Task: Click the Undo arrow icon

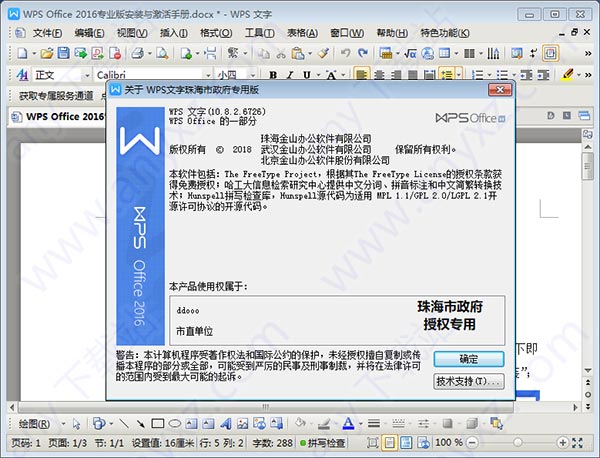Action: click(345, 53)
